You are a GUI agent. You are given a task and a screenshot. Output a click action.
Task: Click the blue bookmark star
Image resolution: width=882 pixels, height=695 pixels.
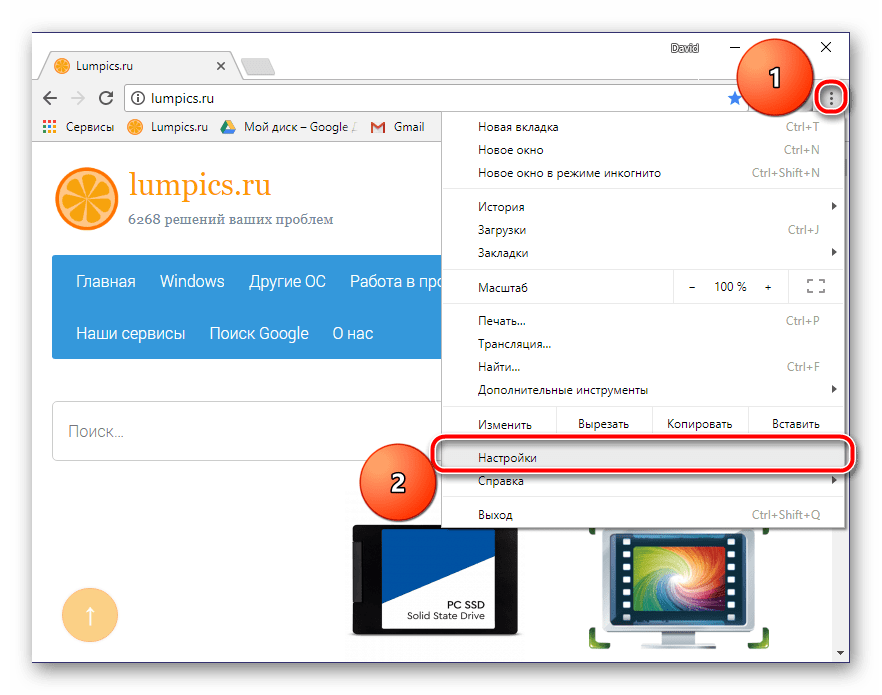pyautogui.click(x=734, y=99)
